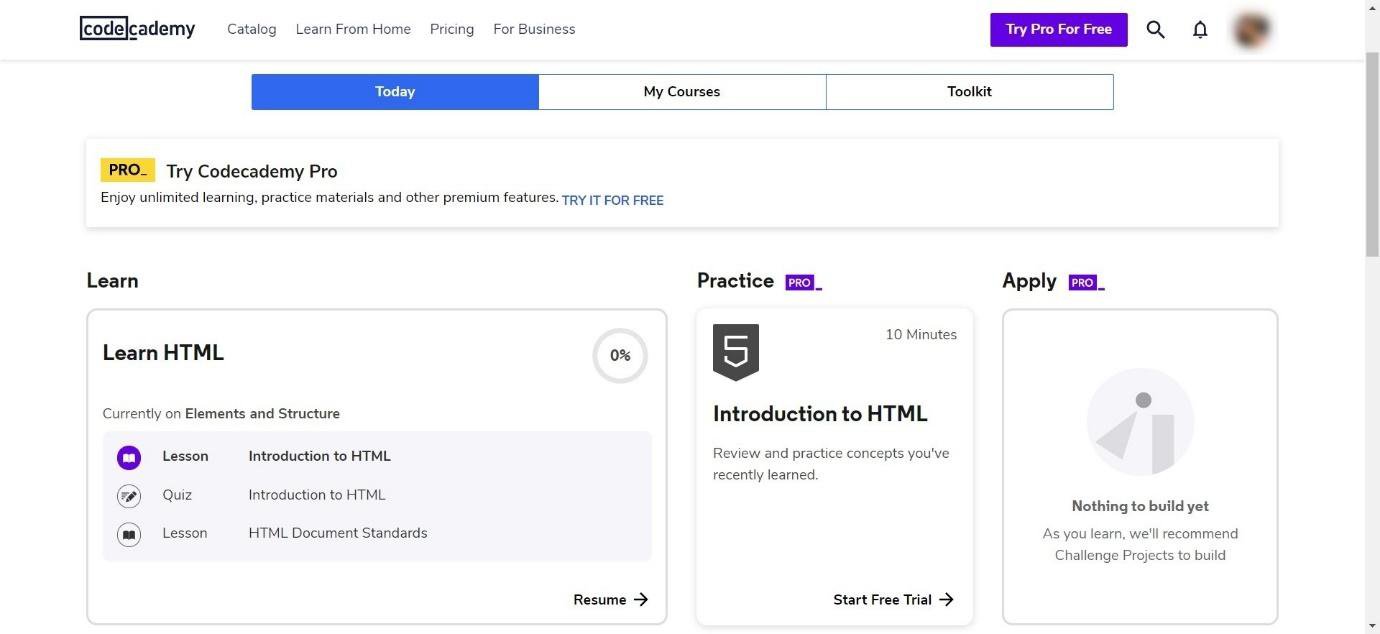
Task: Open Quiz Introduction to HTML row
Action: click(377, 495)
